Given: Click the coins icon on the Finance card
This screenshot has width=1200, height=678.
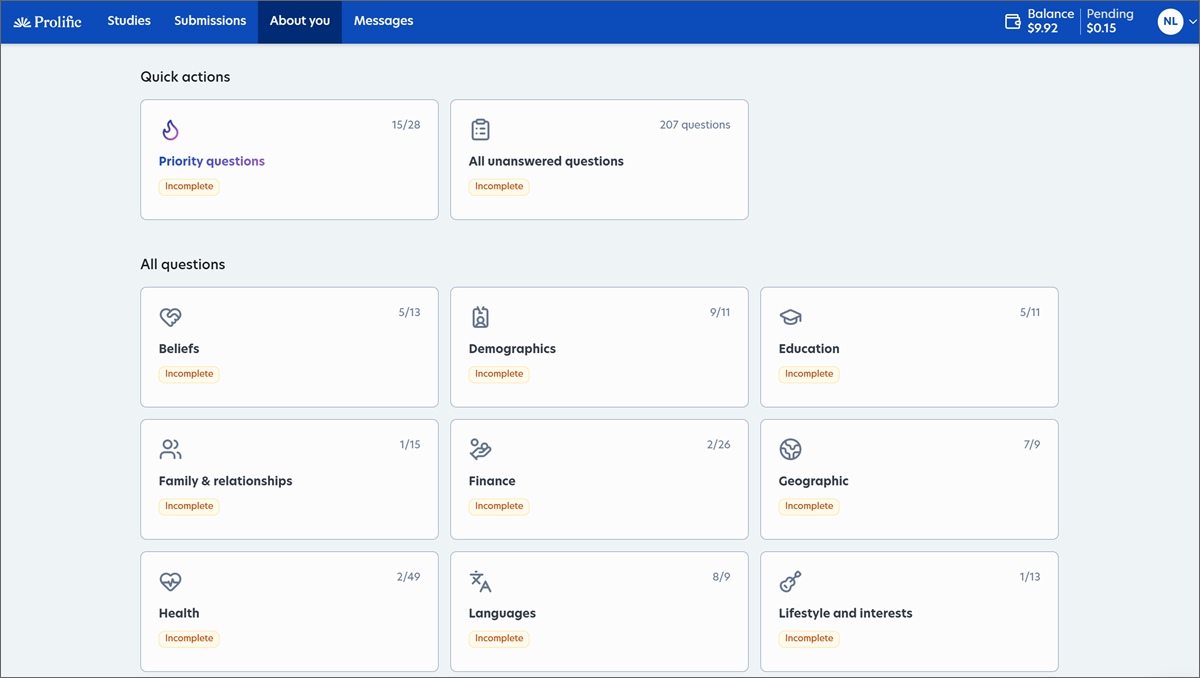Looking at the screenshot, I should point(480,449).
